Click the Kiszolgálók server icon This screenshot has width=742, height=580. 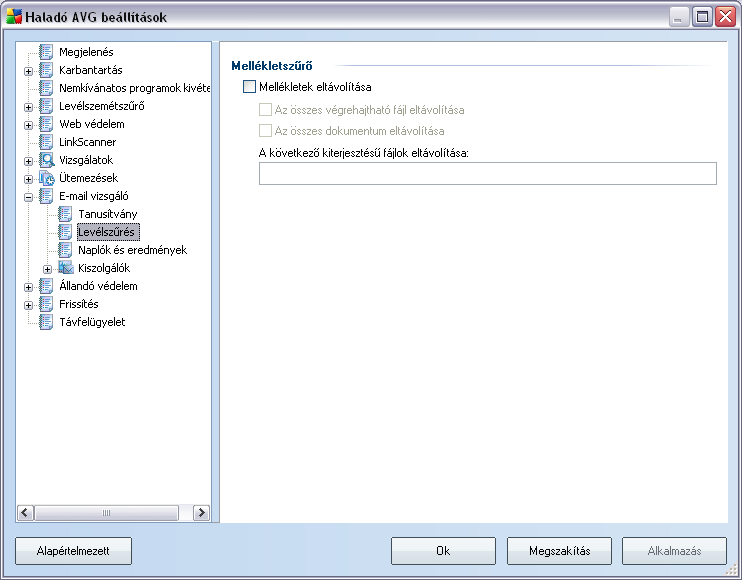pyautogui.click(x=66, y=268)
